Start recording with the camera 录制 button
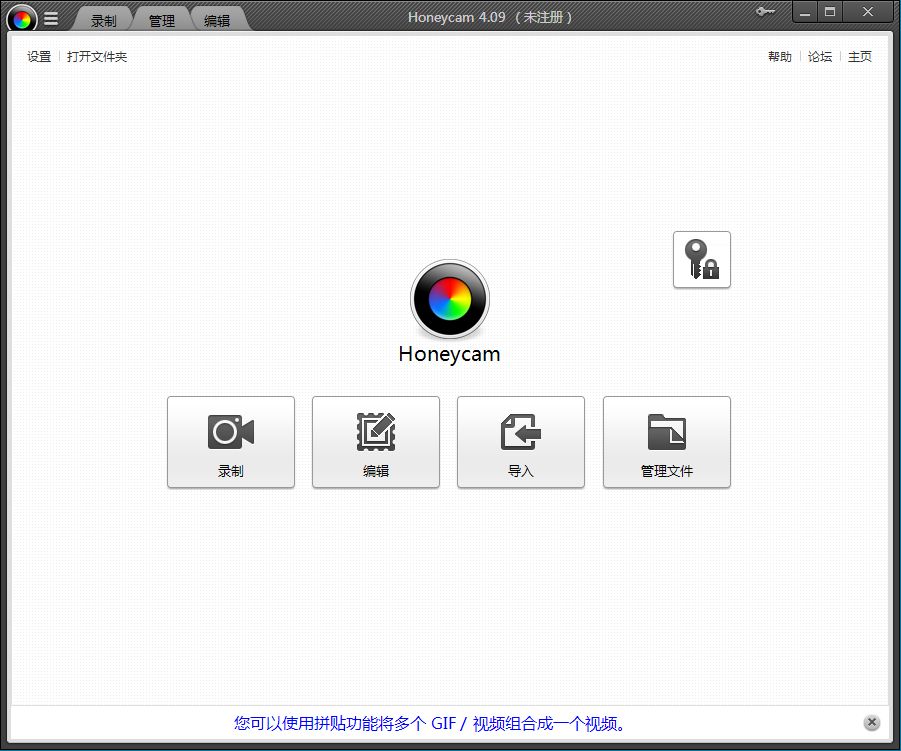901x751 pixels. 231,442
